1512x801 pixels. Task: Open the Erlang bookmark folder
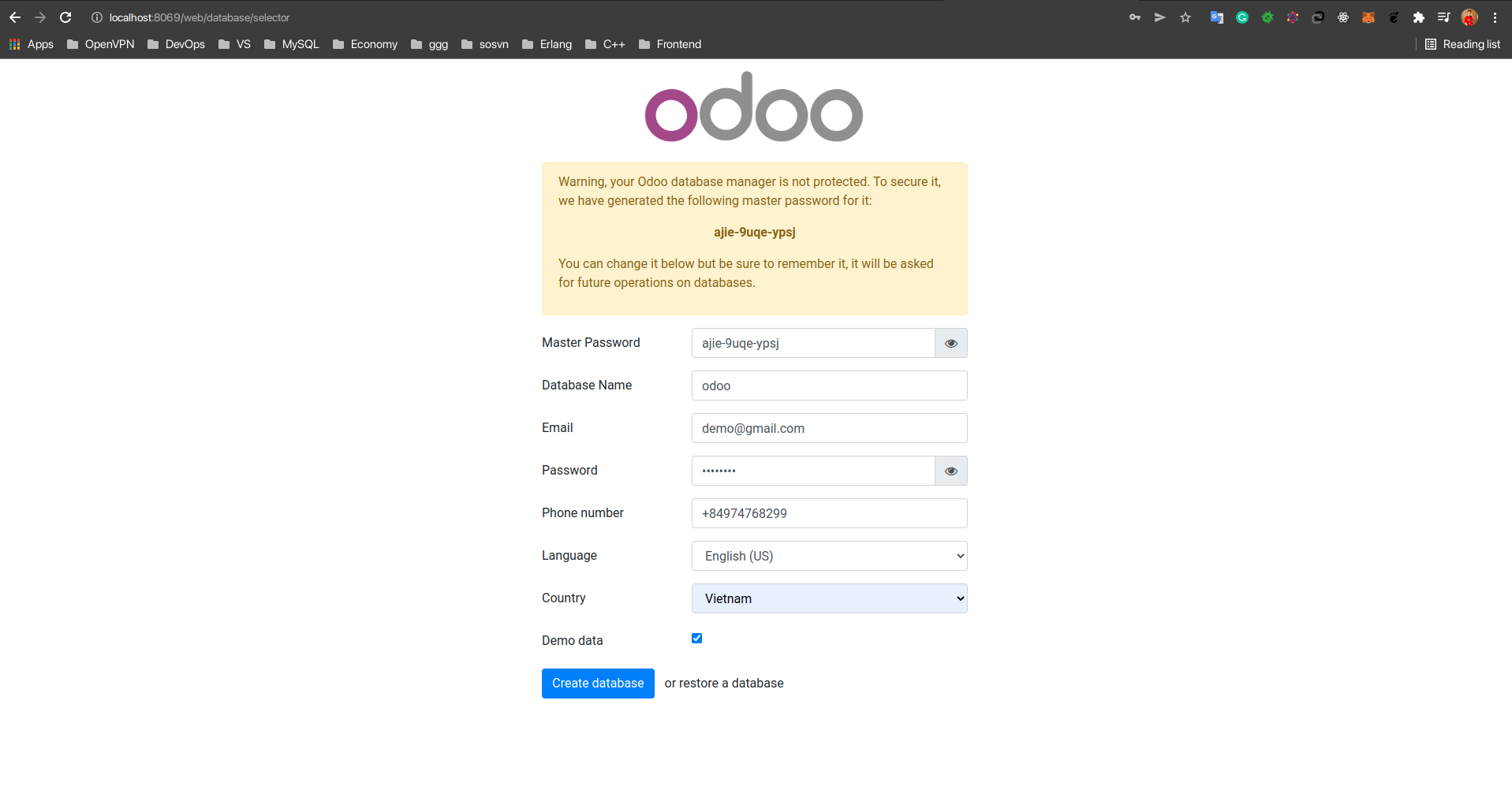(x=547, y=44)
